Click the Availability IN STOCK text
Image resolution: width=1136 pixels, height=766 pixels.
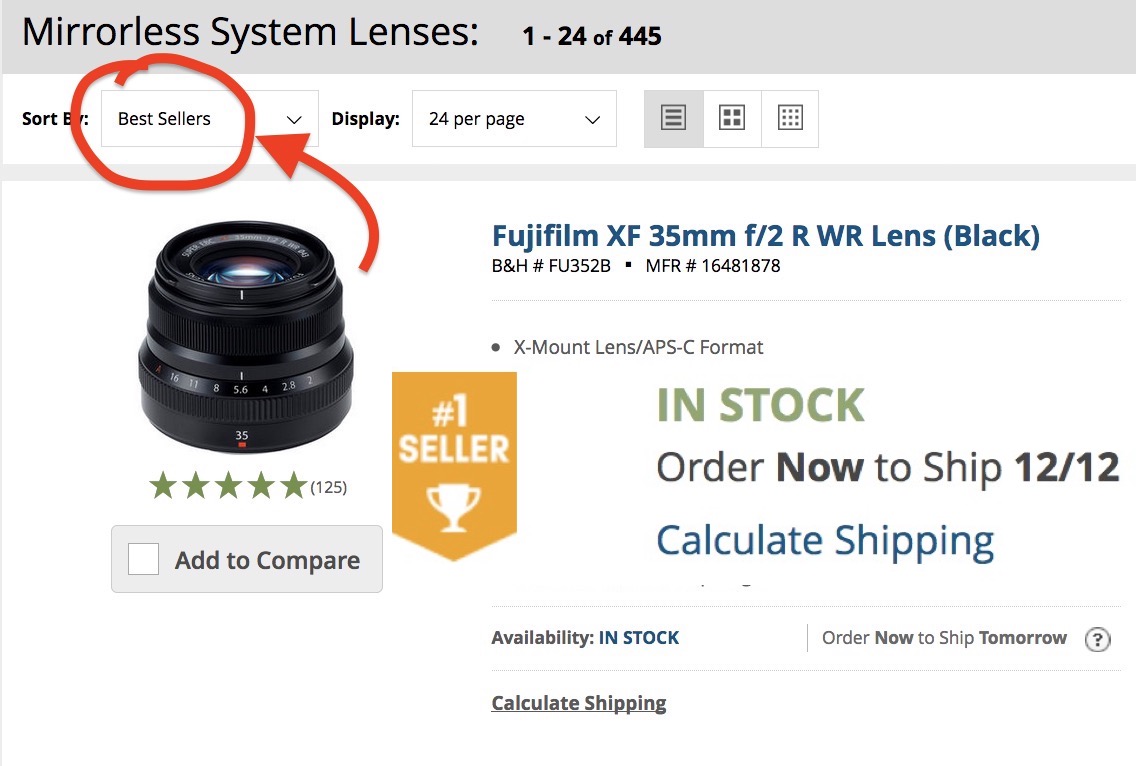pyautogui.click(x=585, y=638)
